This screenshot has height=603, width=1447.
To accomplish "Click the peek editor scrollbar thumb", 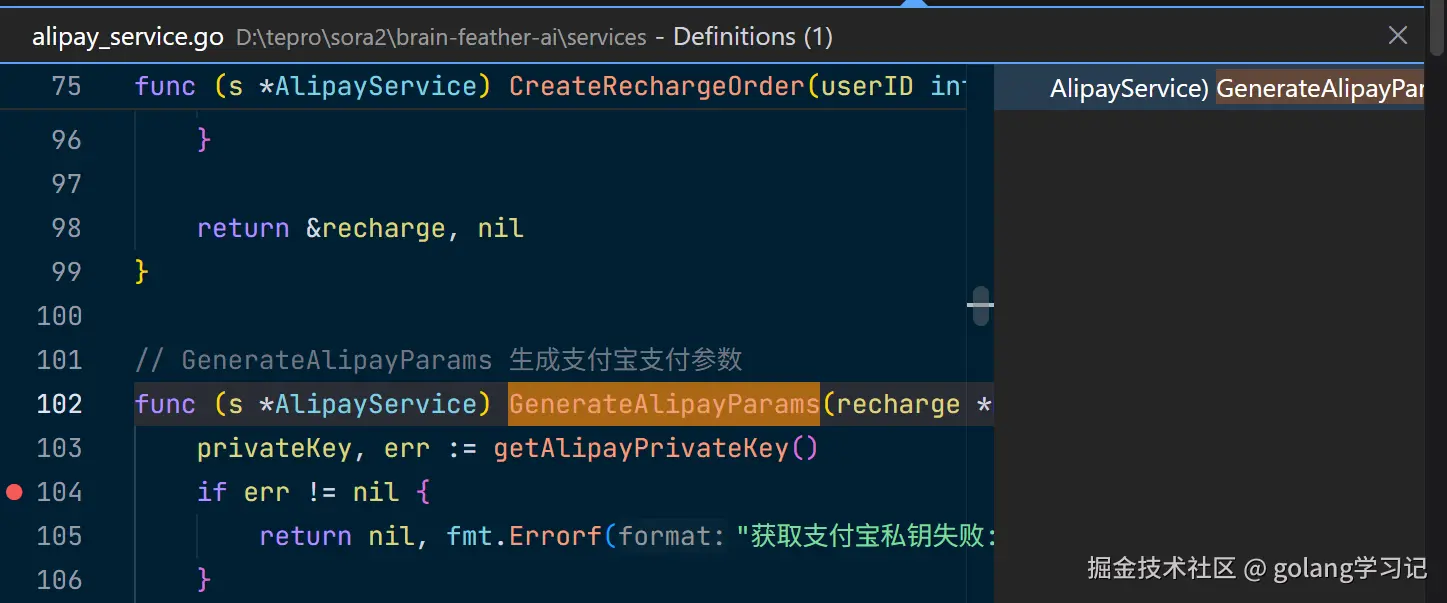I will tap(981, 305).
